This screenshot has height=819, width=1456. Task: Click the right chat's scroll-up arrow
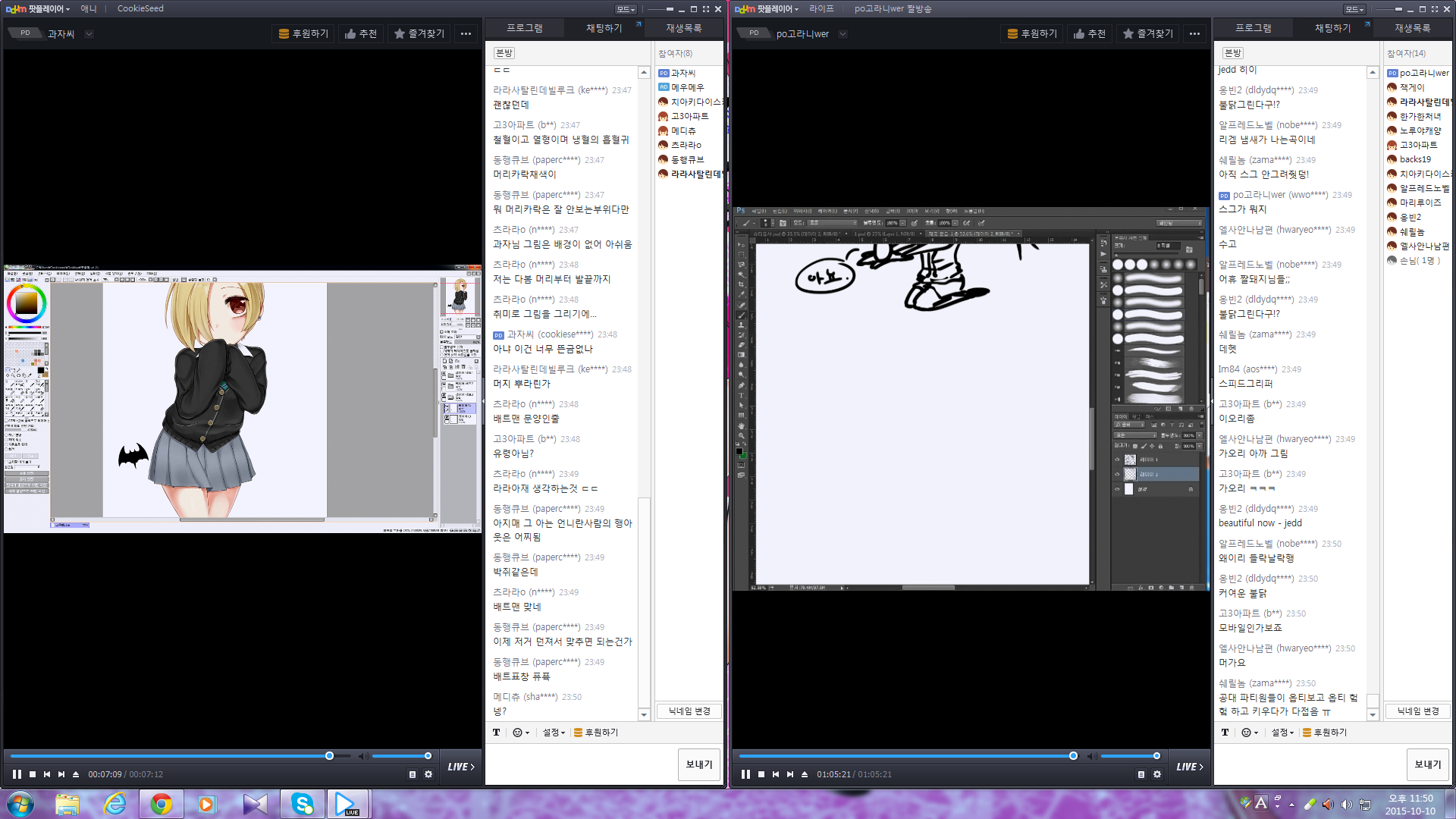tap(1373, 73)
